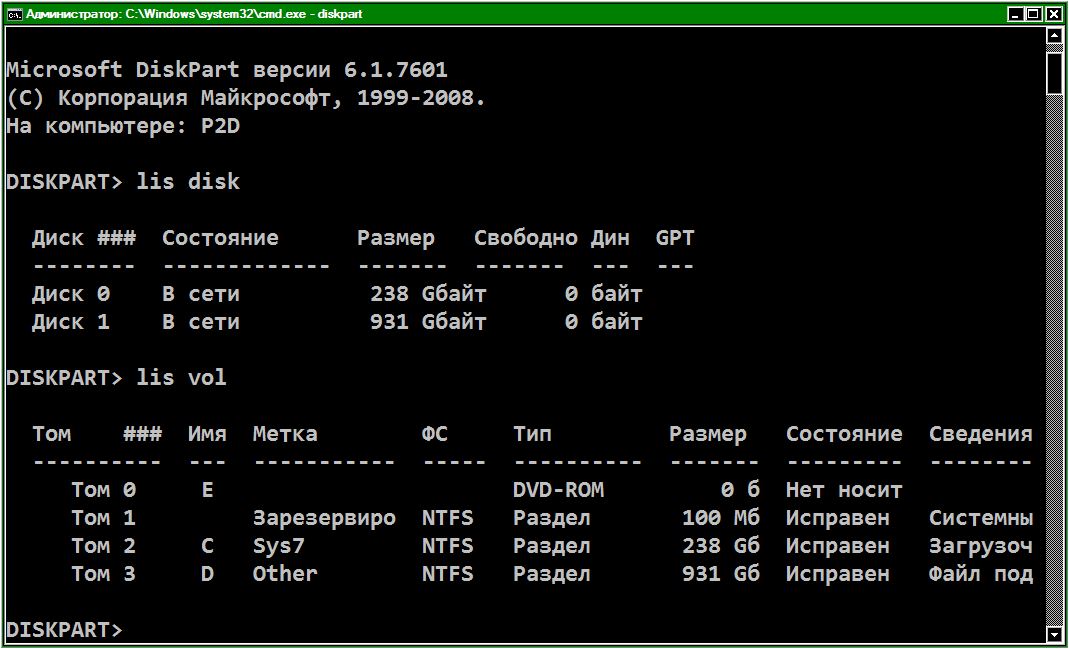Viewport: 1069px width, 649px height.
Task: Click the 'lis disk' command text
Action: (x=188, y=182)
